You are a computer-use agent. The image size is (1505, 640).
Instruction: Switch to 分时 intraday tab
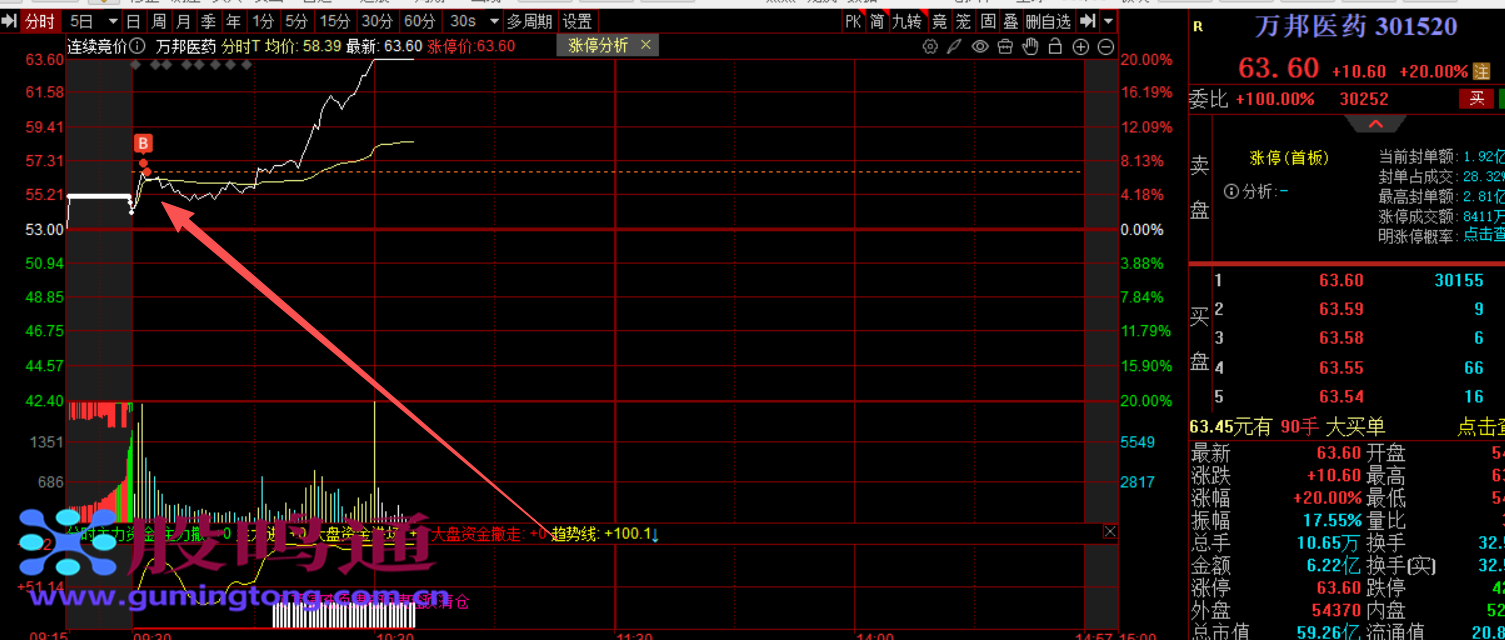click(40, 21)
